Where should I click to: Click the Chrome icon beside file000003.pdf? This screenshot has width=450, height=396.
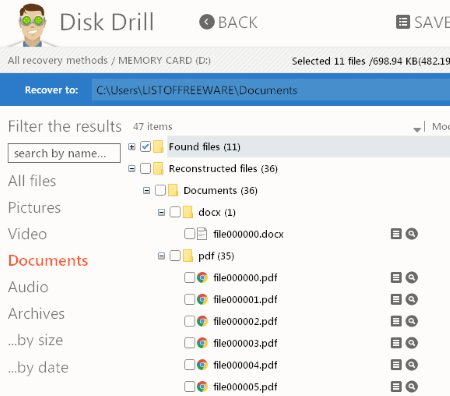pos(202,343)
